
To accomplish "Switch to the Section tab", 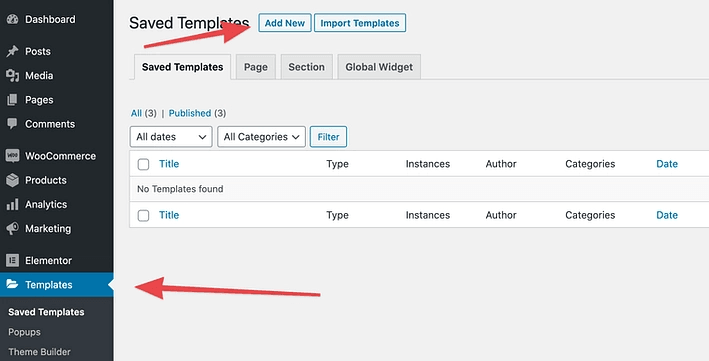I will pyautogui.click(x=307, y=67).
